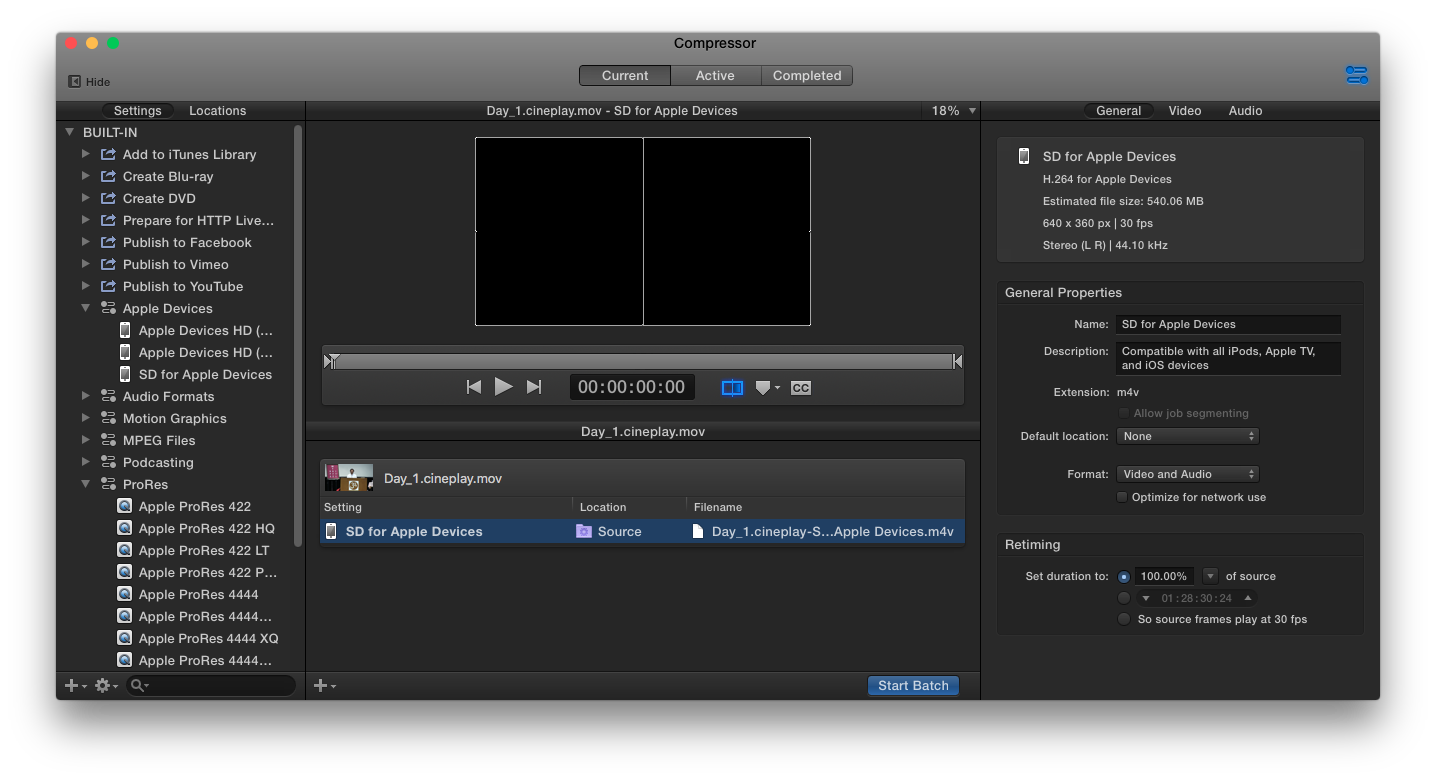Select percentage of source duration radio

click(x=1124, y=576)
